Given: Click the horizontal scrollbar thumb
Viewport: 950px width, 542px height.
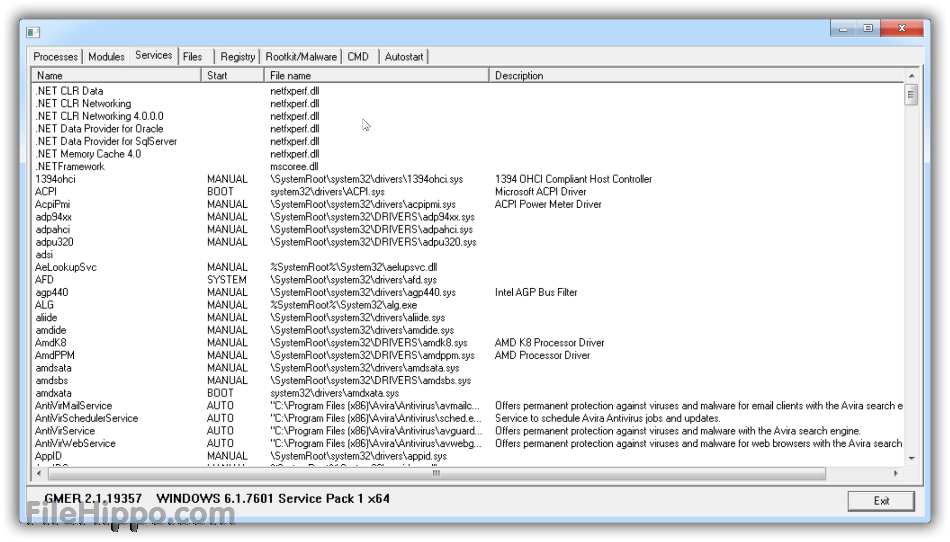Looking at the screenshot, I should click(x=436, y=473).
